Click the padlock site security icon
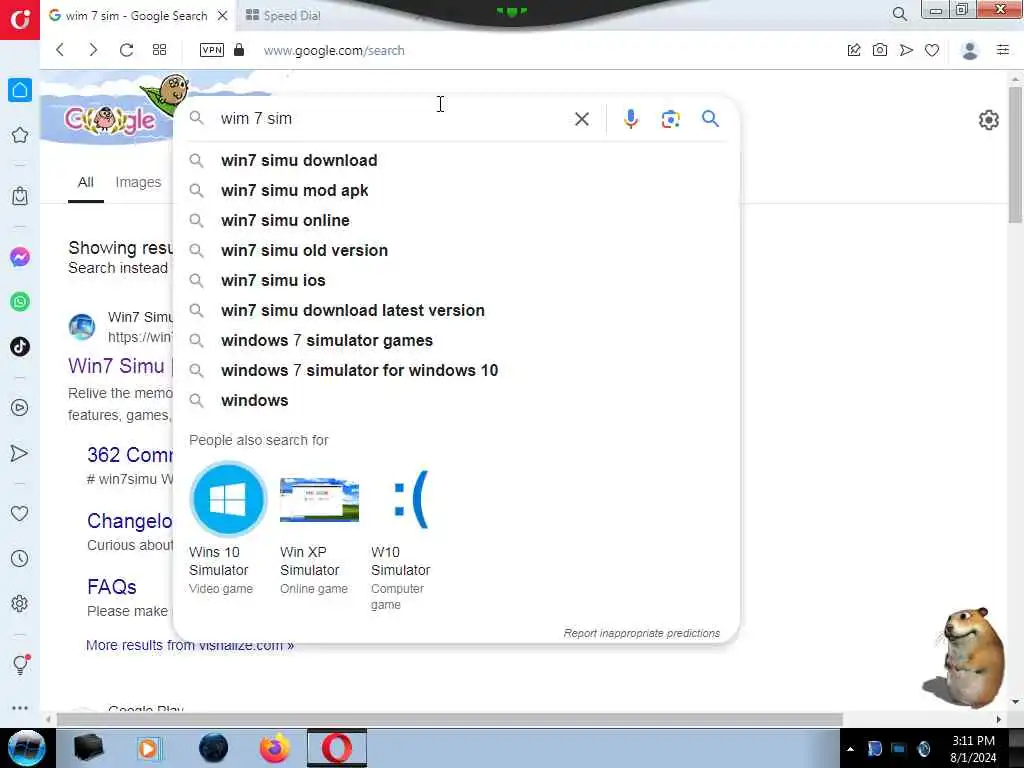The width and height of the screenshot is (1024, 768). point(239,50)
